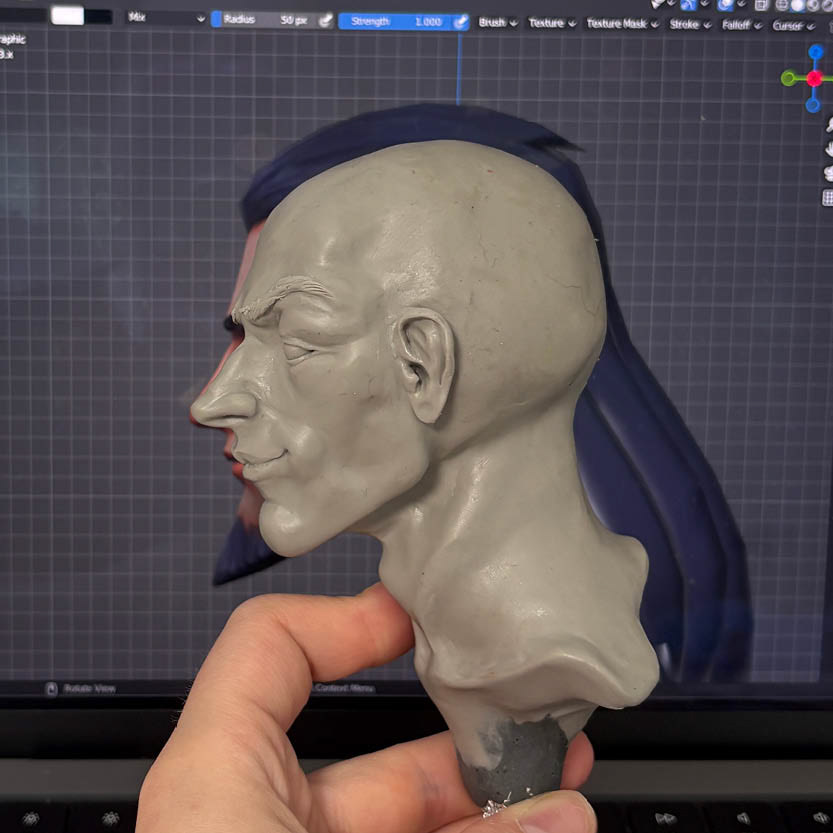Toggle X-ray mode icon

[x=761, y=5]
